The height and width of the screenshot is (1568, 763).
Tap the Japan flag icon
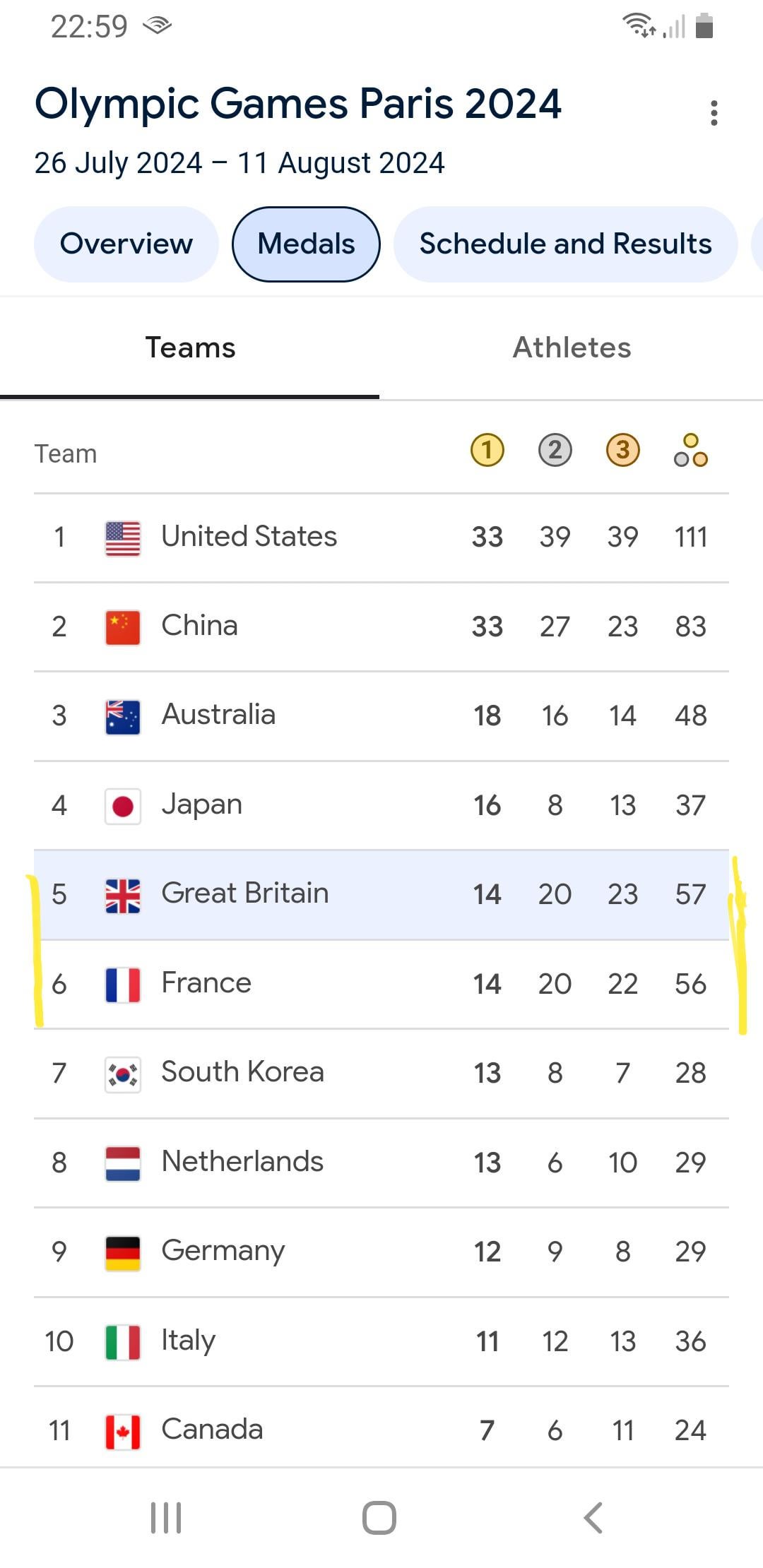pyautogui.click(x=123, y=806)
